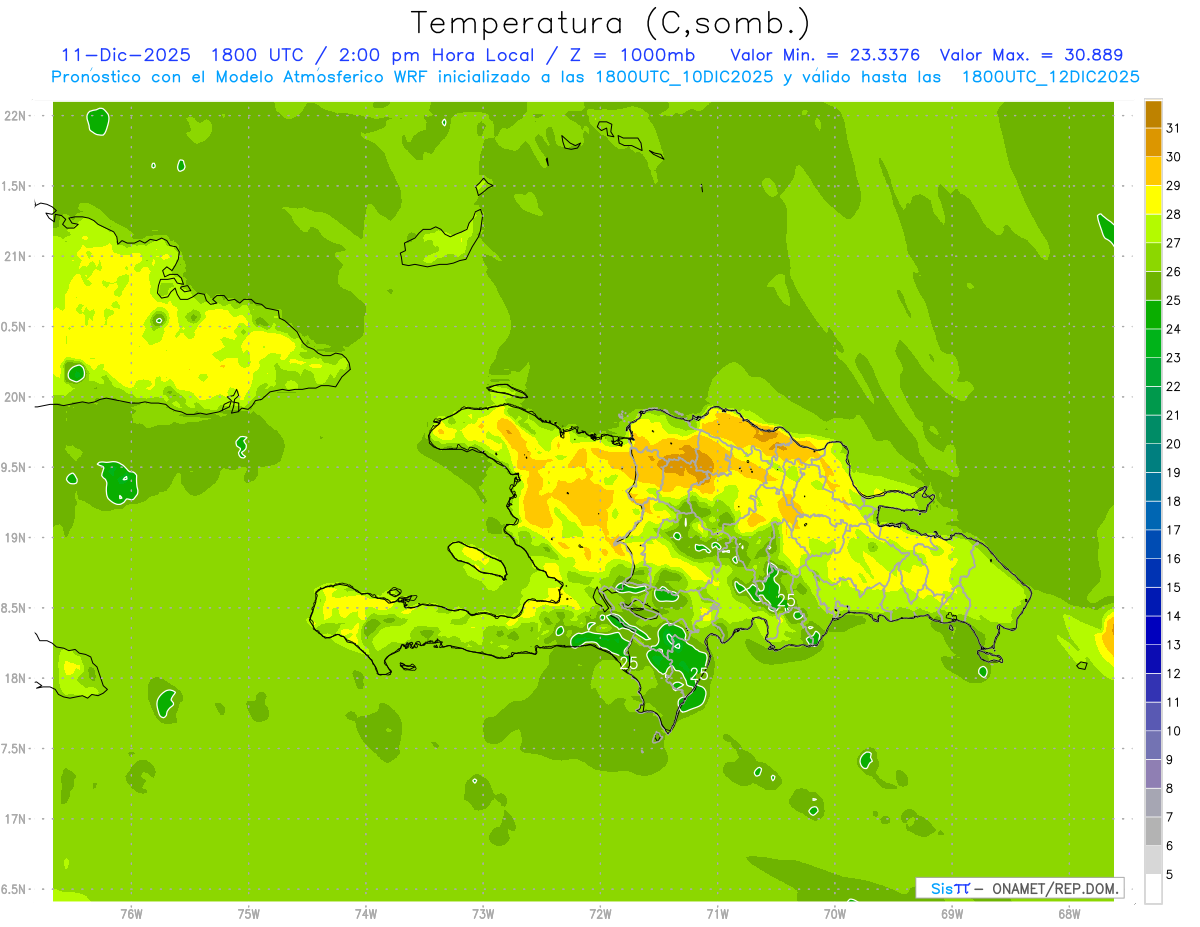Image resolution: width=1200 pixels, height=927 pixels.
Task: Click the '1800UTC_12DIC2025' valid-until timestamp
Action: [x=1050, y=77]
